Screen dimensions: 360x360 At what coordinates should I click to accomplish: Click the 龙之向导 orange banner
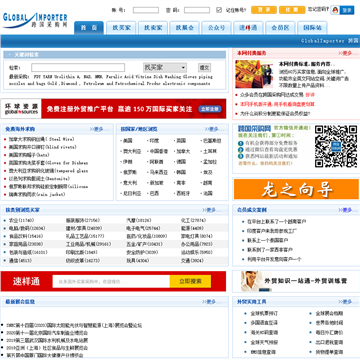[296, 189]
